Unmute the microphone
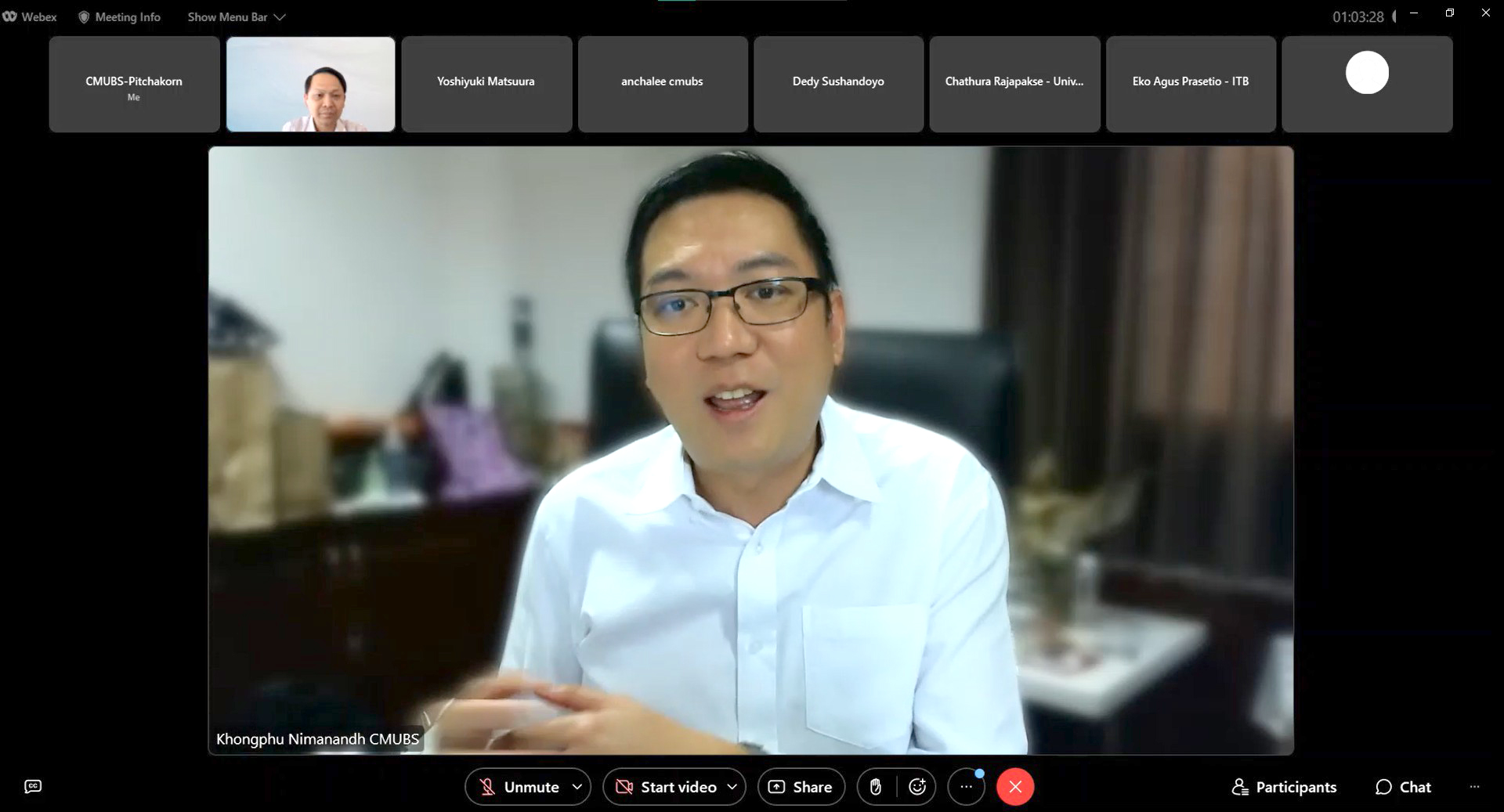This screenshot has height=812, width=1504. tap(519, 787)
